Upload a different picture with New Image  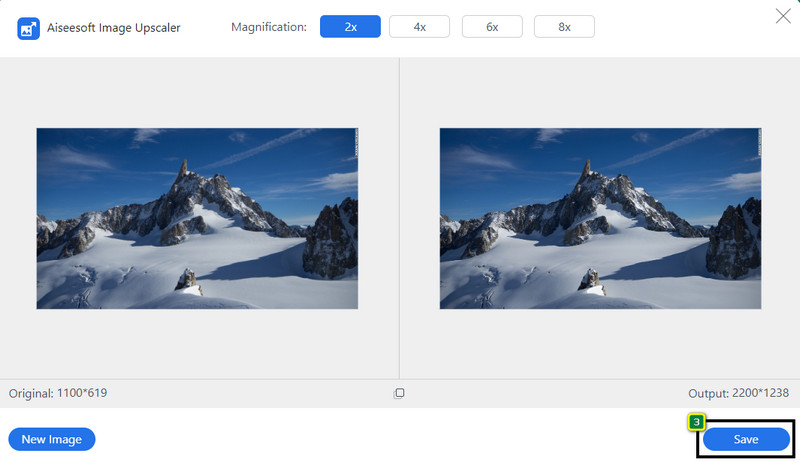click(x=52, y=439)
